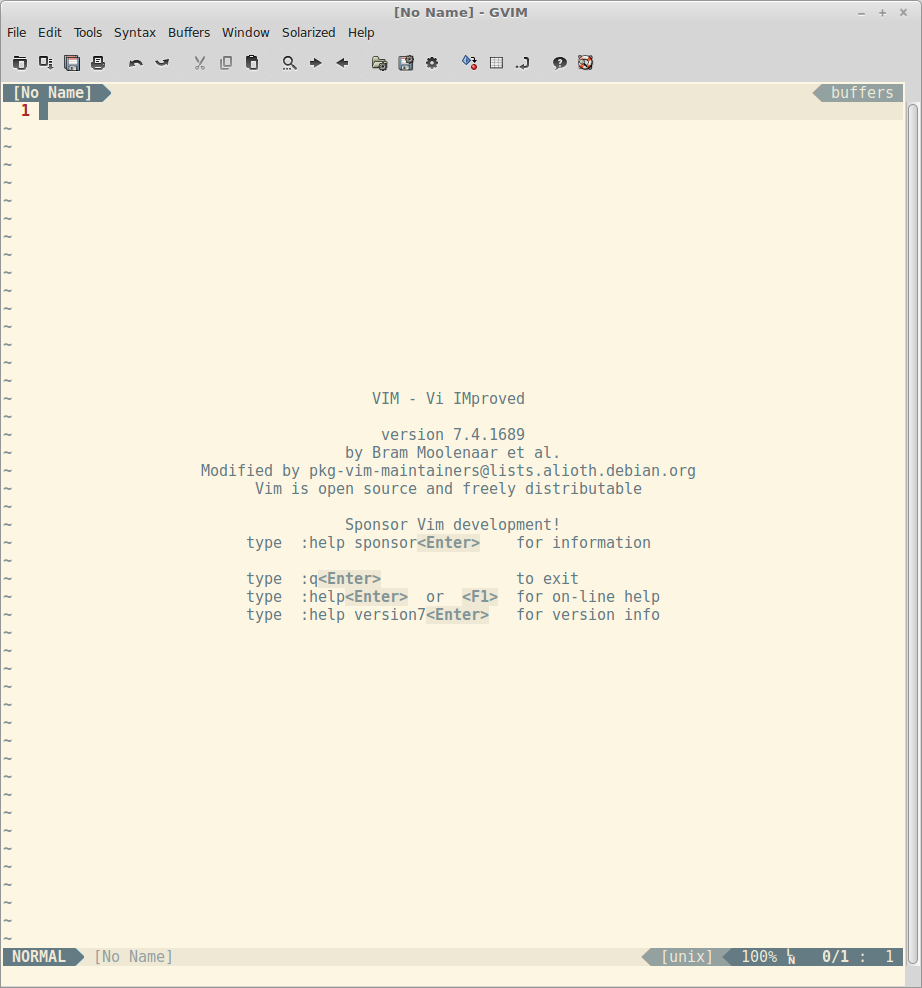Close the GVIM window
Screen dimensions: 922x988
click(903, 13)
